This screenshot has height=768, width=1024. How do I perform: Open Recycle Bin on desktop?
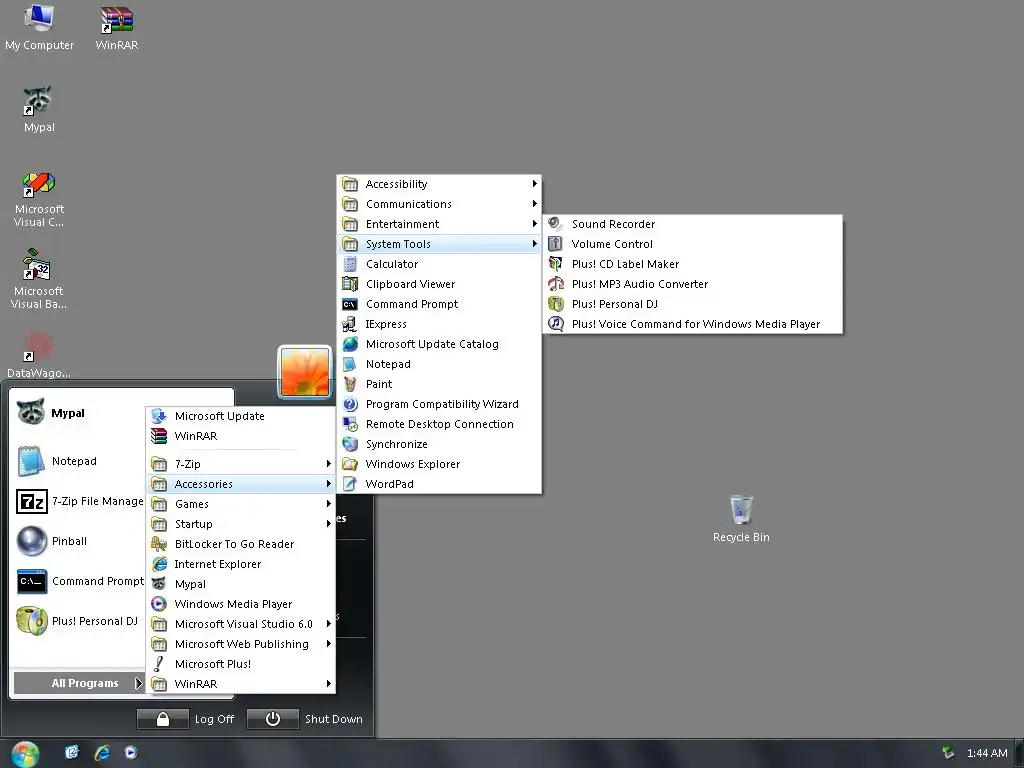click(x=741, y=519)
